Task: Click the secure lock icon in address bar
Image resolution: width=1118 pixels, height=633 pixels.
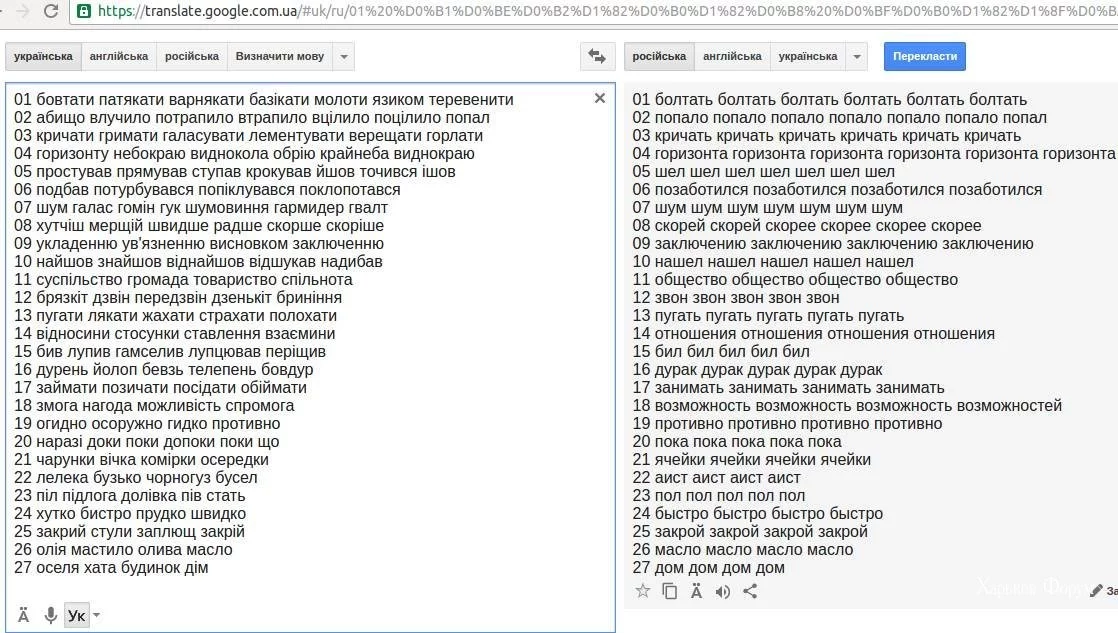Action: (x=83, y=11)
